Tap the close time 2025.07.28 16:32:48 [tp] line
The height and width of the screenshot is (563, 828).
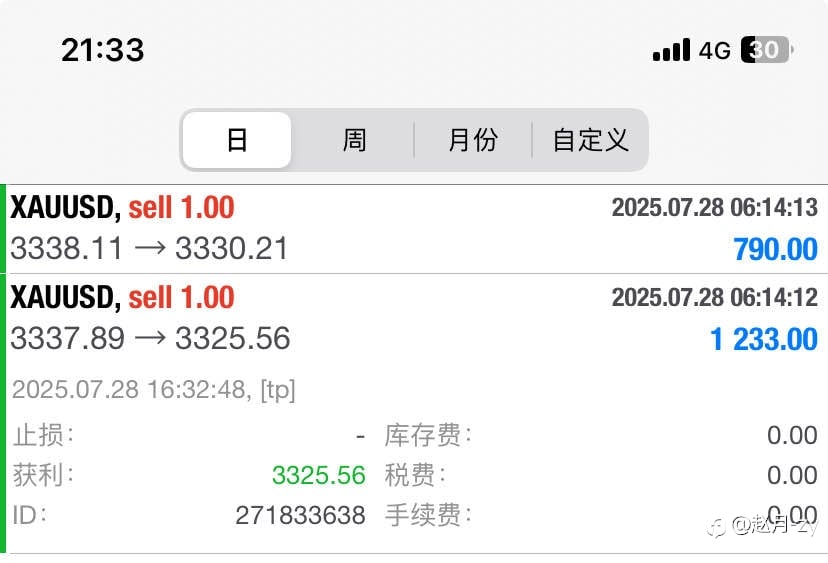pyautogui.click(x=154, y=390)
